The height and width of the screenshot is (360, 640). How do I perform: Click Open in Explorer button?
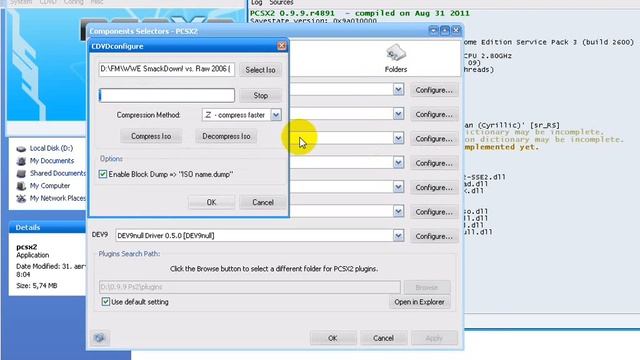pyautogui.click(x=419, y=302)
